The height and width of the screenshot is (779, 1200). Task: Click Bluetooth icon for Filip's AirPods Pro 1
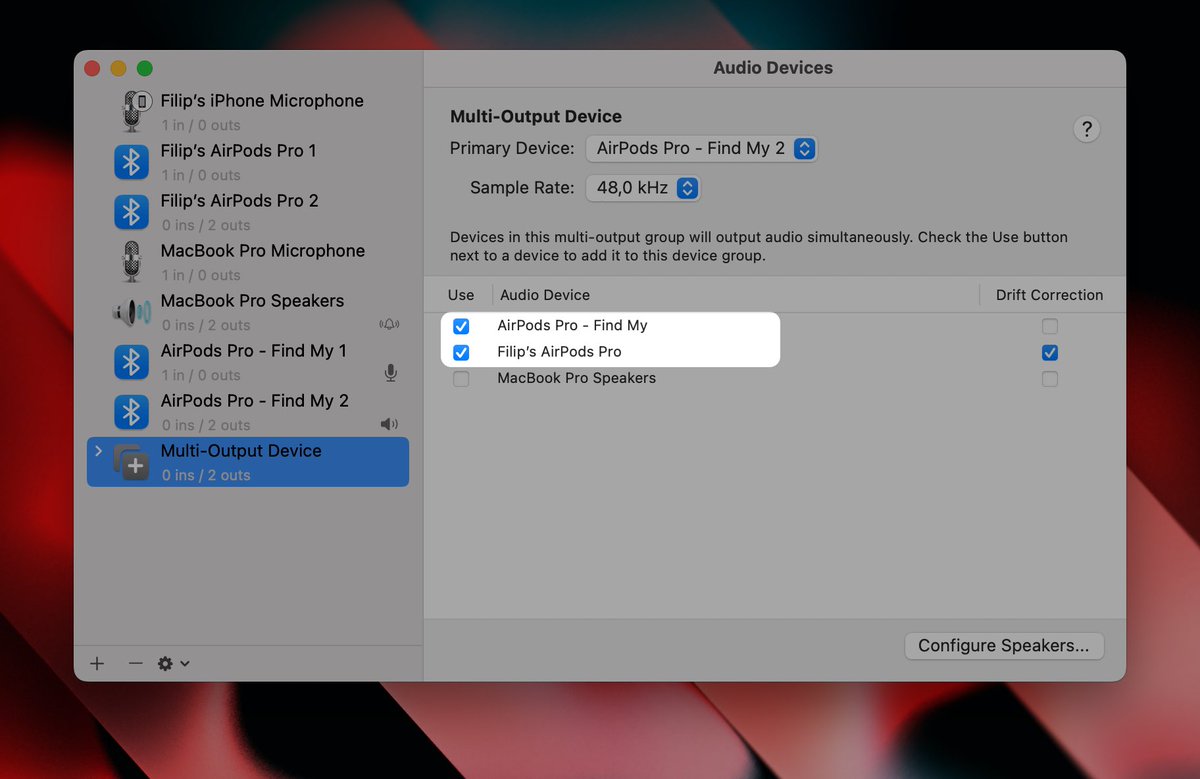[131, 161]
